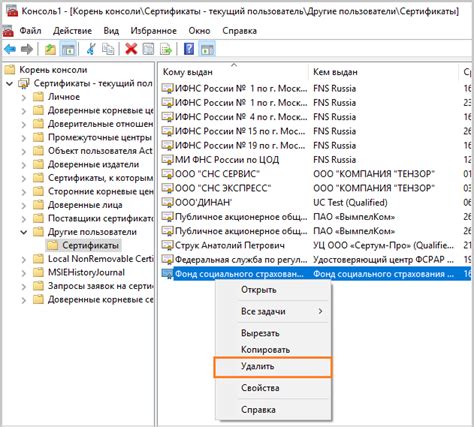The image size is (474, 427).
Task: Go up one level with folder icon
Action: [50, 49]
